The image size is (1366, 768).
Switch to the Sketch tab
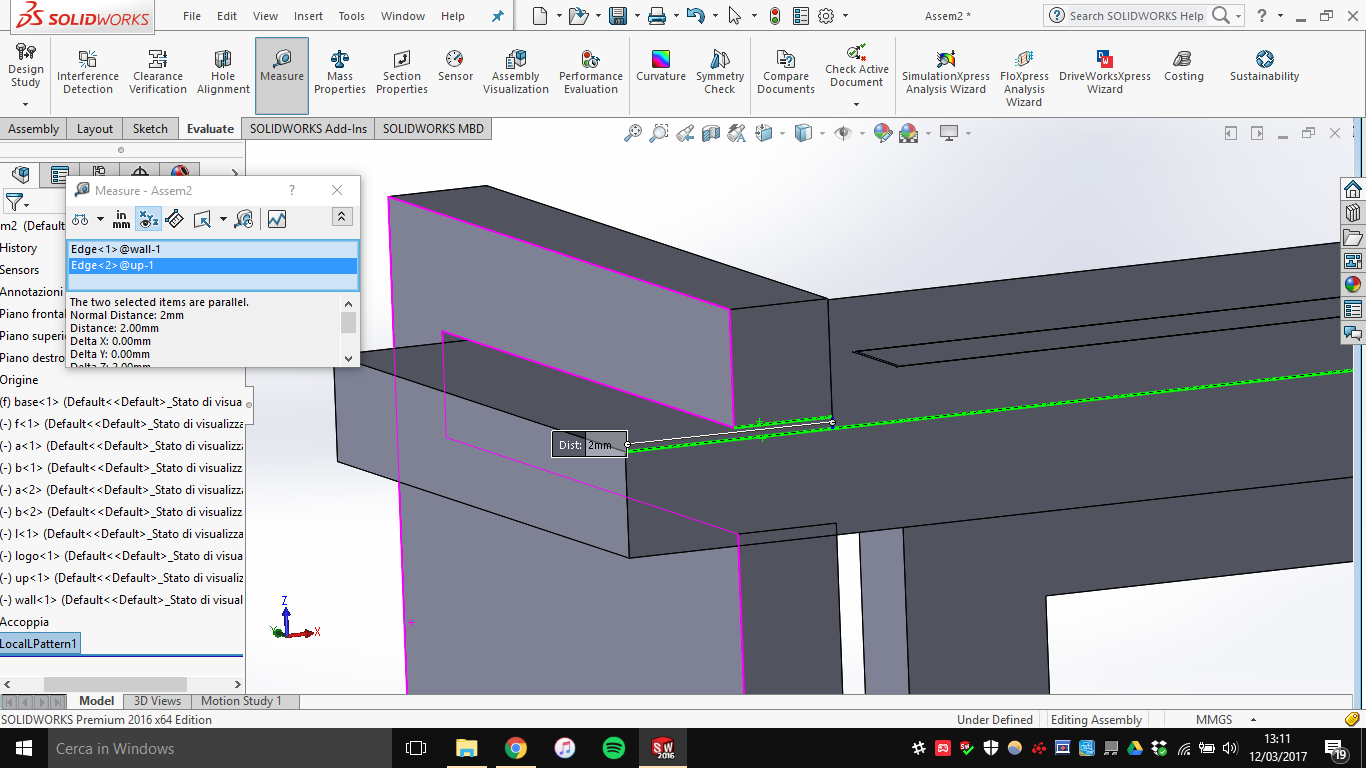click(x=150, y=128)
